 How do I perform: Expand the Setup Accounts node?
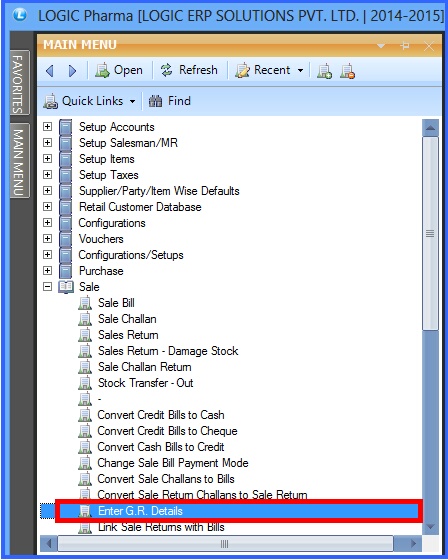(x=47, y=127)
